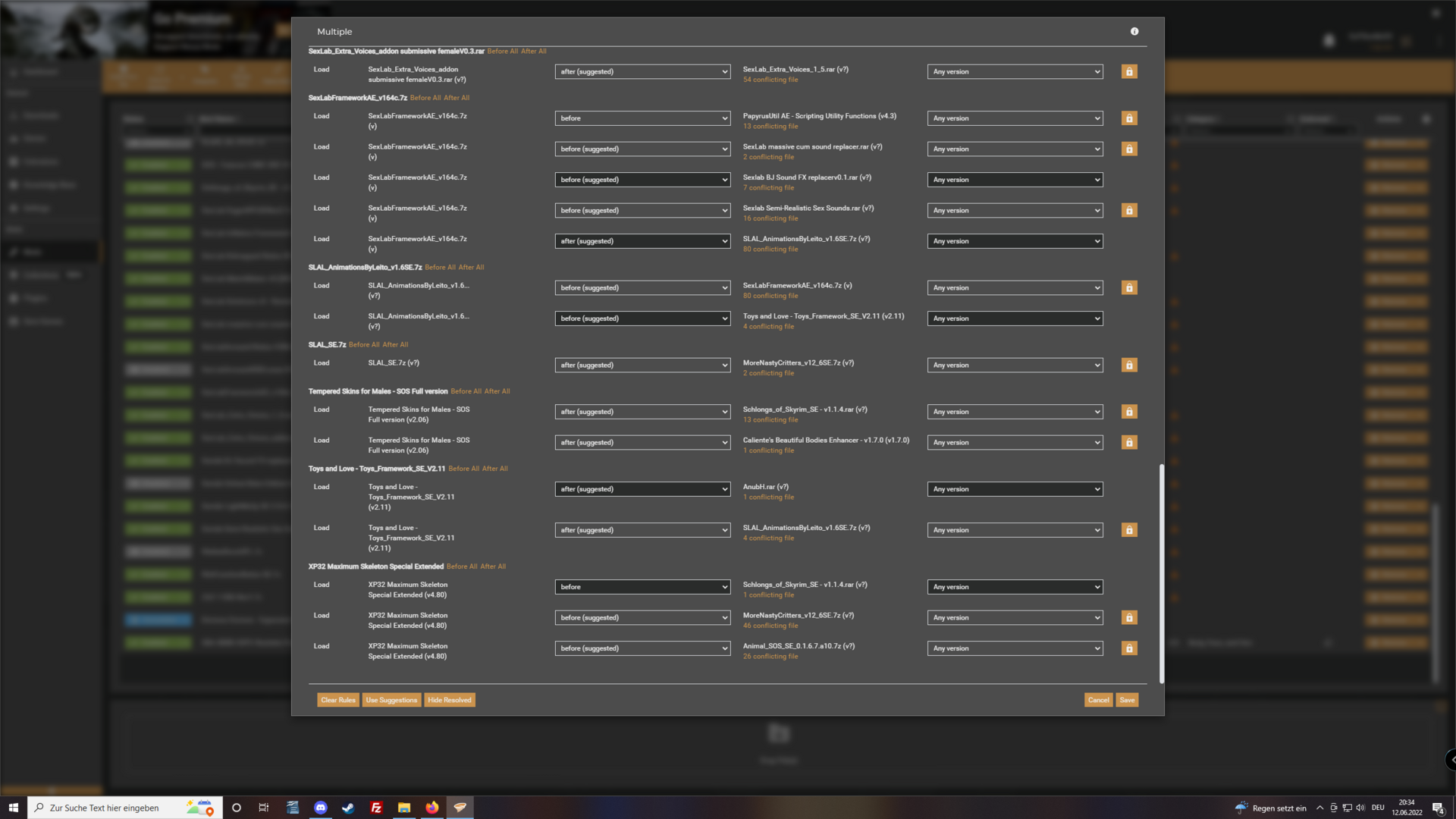Toggle lock for MoreNastyCritters rule under XP32 Skeleton

point(1129,617)
